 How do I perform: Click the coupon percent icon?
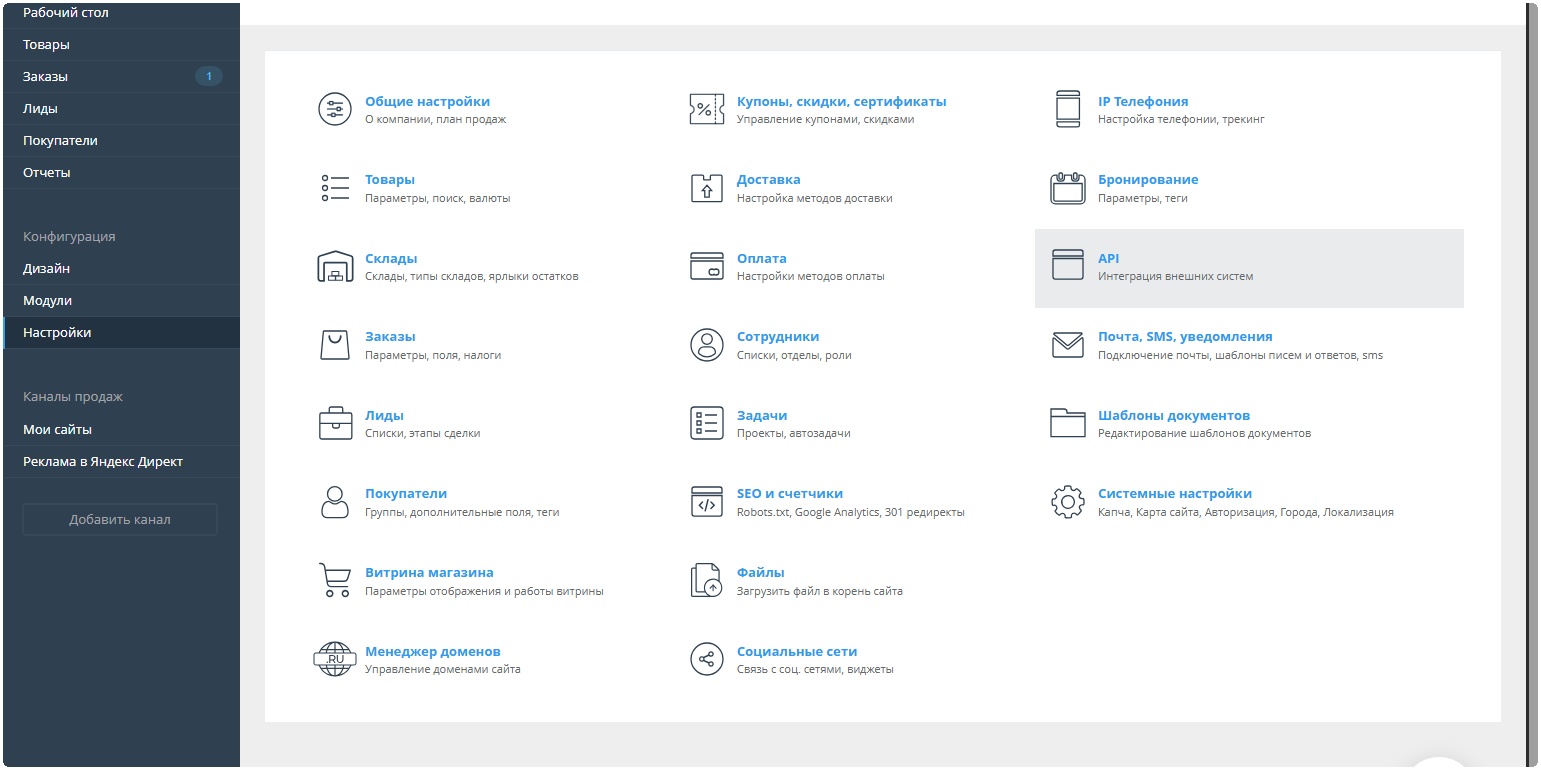706,109
